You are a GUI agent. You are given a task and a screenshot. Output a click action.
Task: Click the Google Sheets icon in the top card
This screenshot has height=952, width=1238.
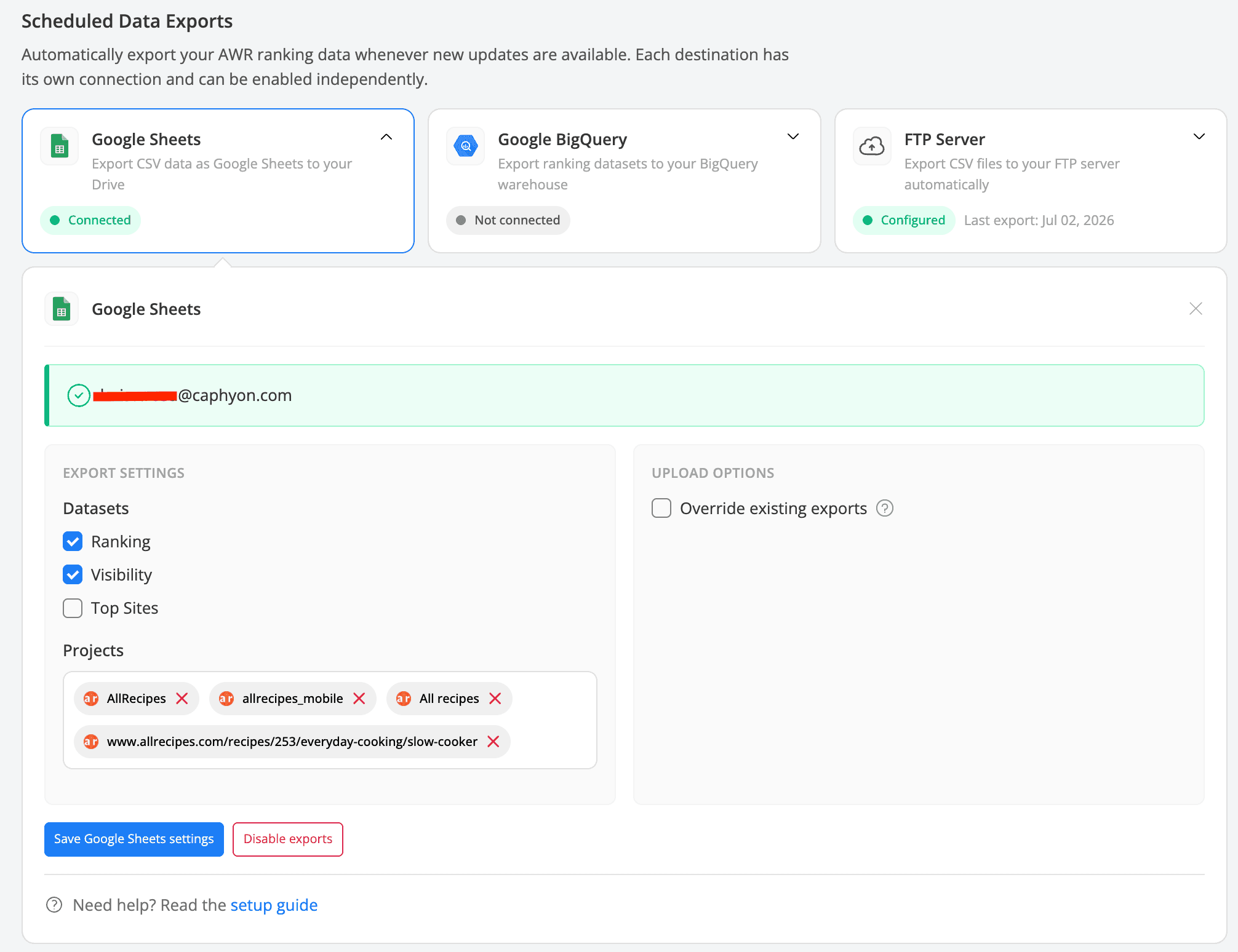coord(60,146)
